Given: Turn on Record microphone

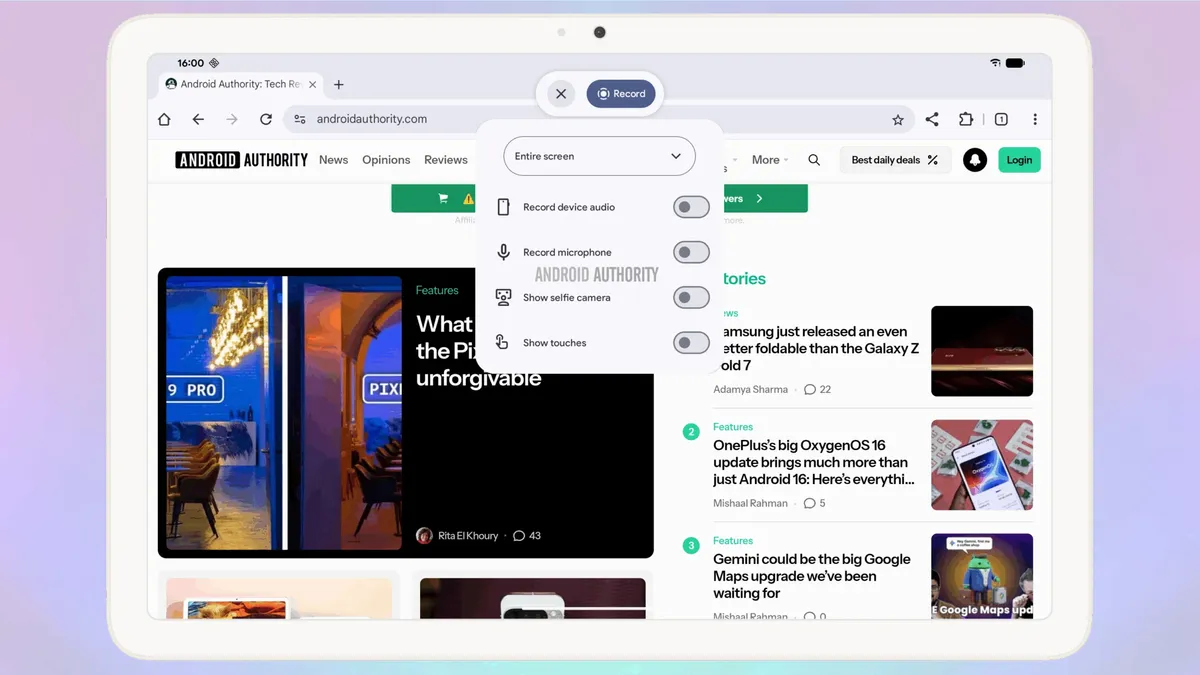Looking at the screenshot, I should (x=691, y=252).
